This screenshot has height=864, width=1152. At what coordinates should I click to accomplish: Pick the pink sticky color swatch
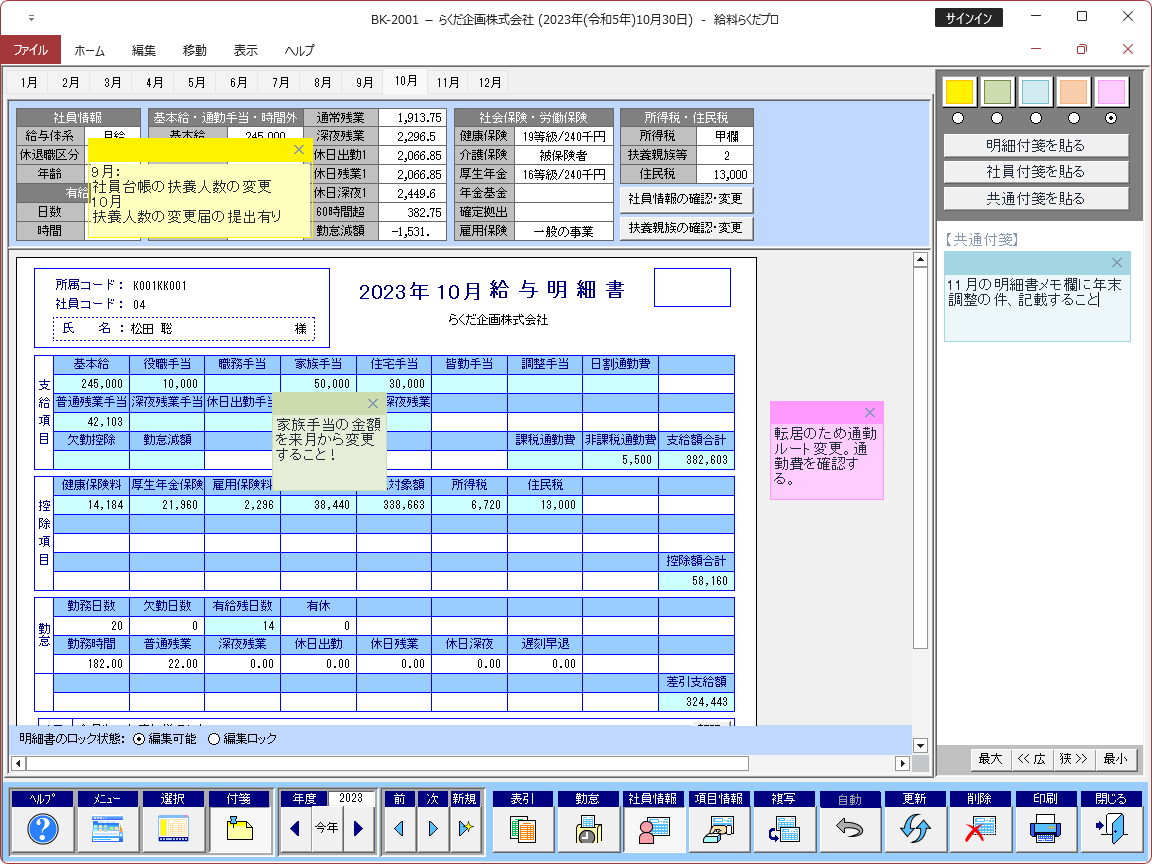click(1112, 92)
